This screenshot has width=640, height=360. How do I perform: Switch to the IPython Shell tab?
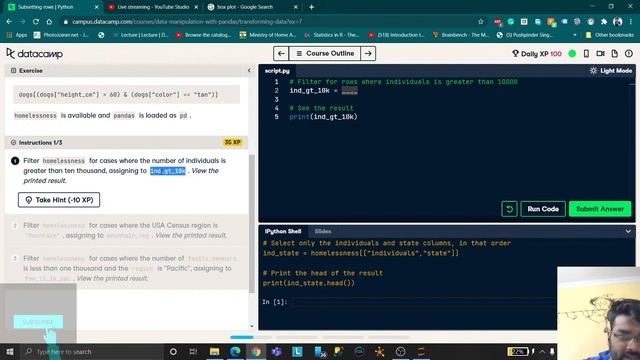coord(283,231)
